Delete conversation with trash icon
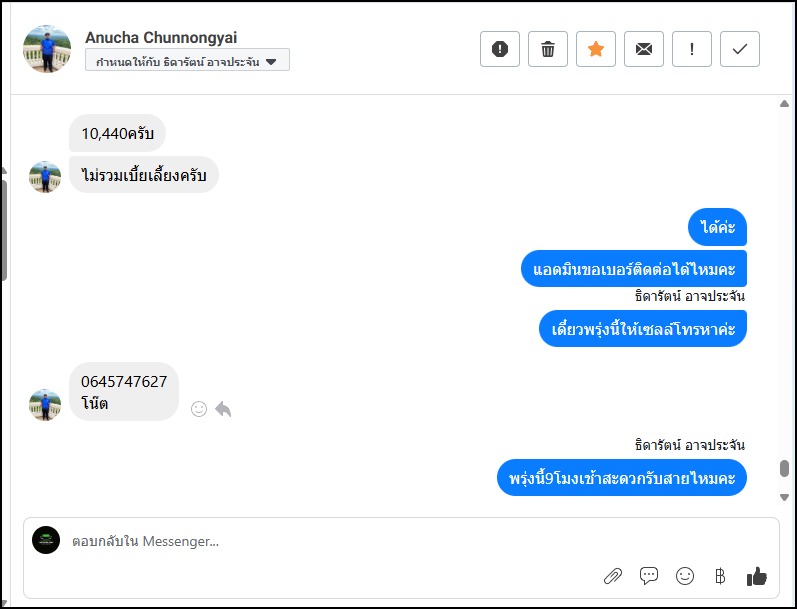Viewport: 797px width, 609px height. point(548,49)
